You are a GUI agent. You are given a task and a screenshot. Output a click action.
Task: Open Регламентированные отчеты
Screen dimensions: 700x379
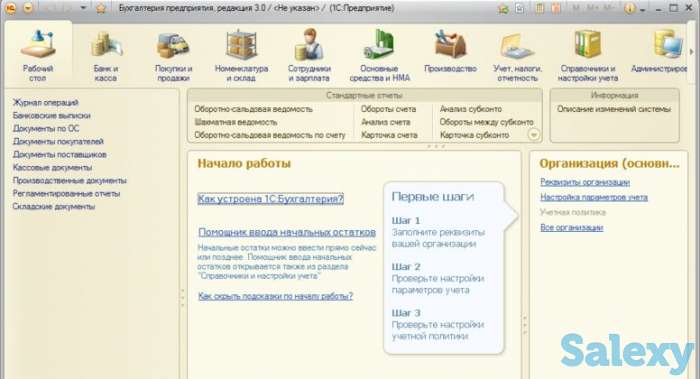(x=67, y=193)
